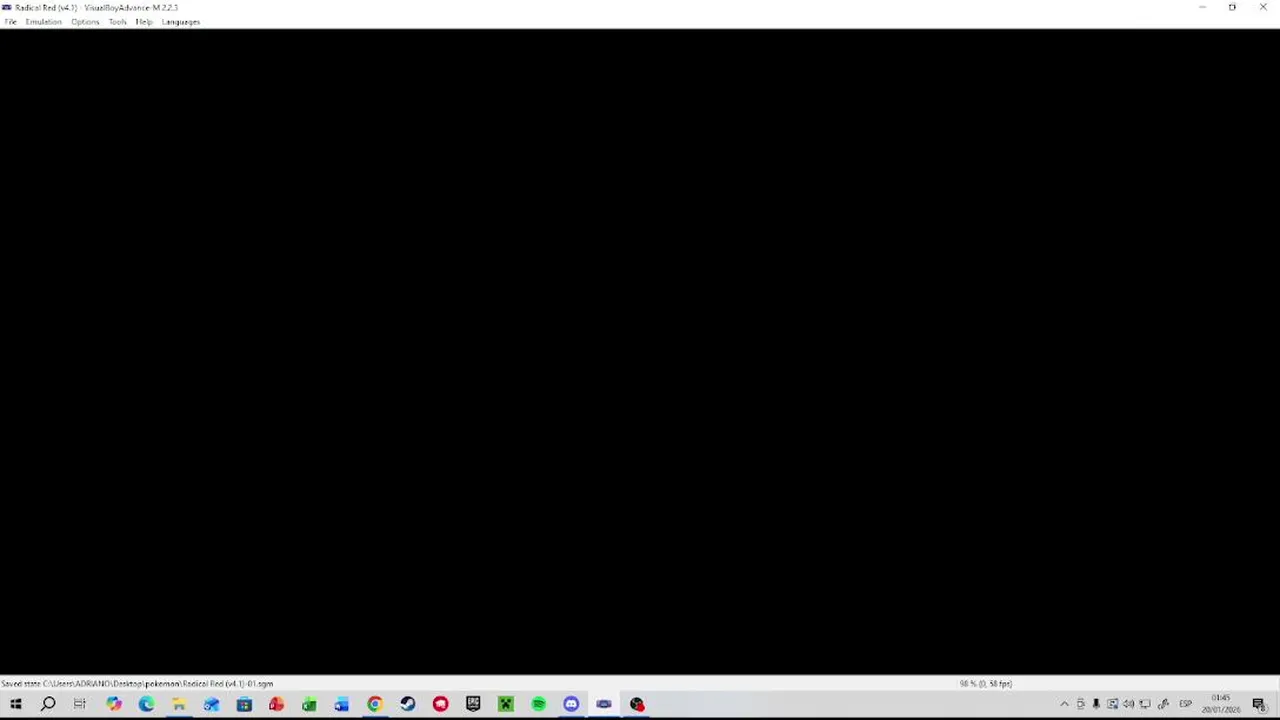Open the Mail app taskbar icon
Screen dimensions: 1280x720
[211, 704]
